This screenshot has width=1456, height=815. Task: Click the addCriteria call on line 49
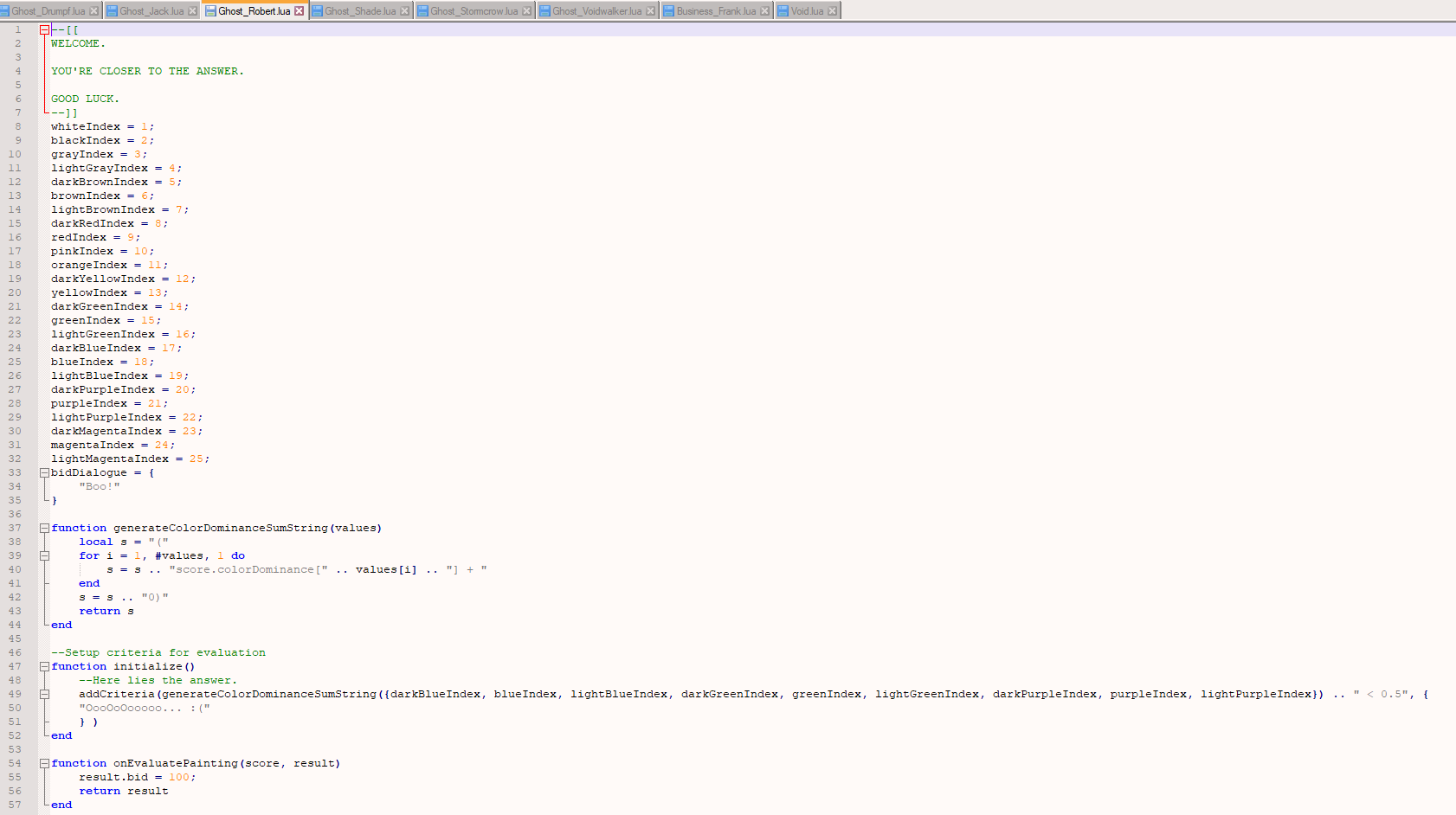[753, 694]
